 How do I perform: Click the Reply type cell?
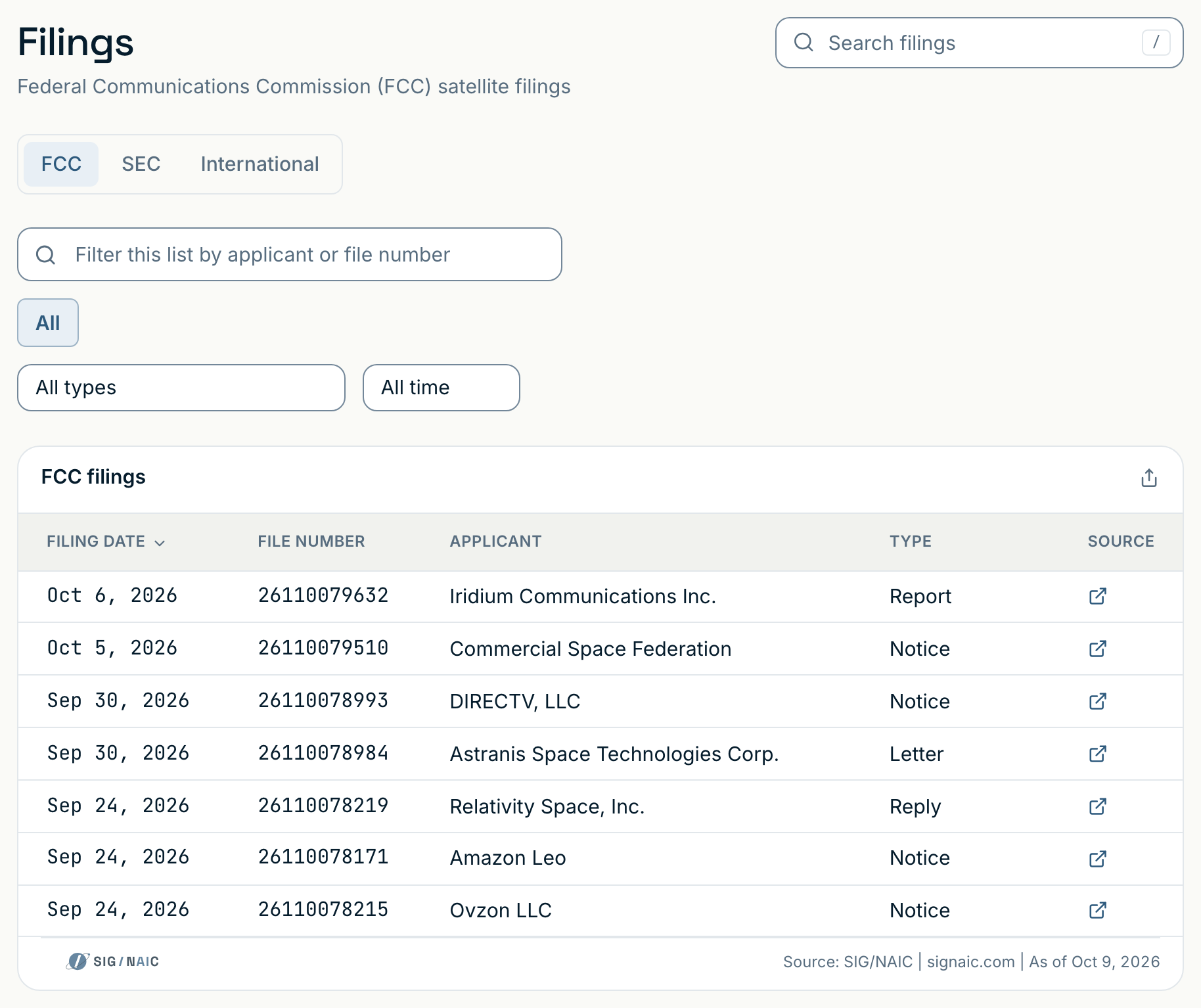point(915,806)
